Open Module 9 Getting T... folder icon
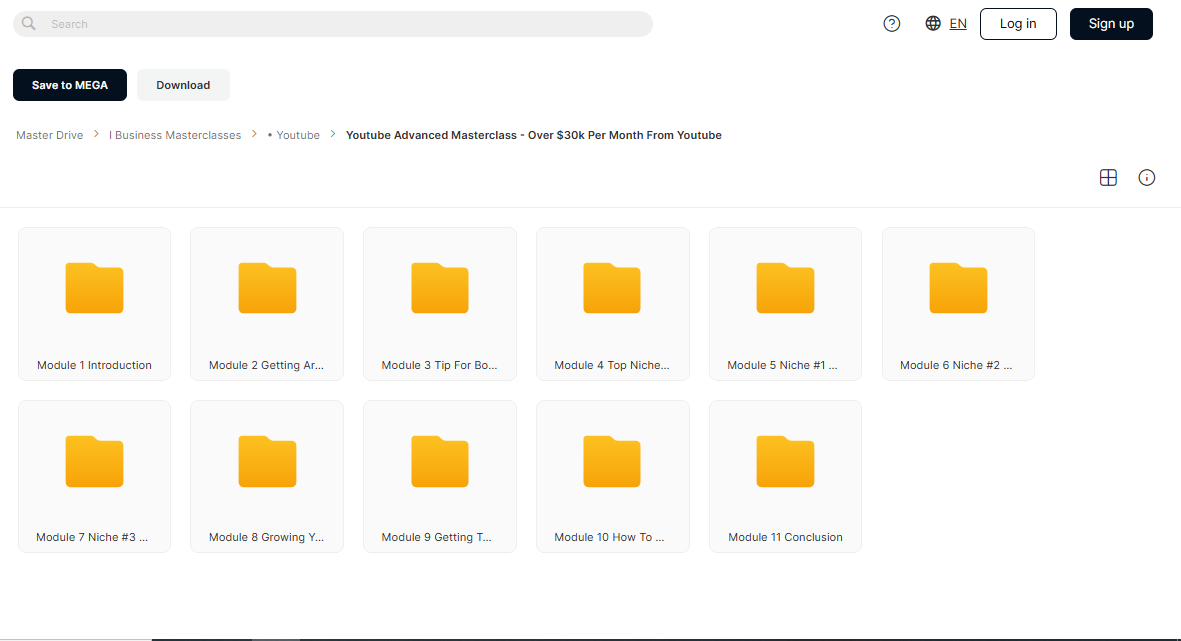1181x641 pixels. (x=440, y=461)
